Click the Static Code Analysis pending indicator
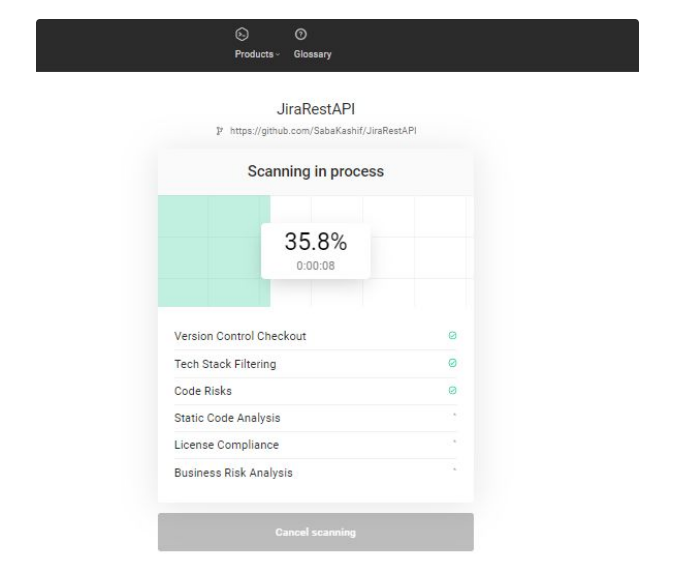The image size is (685, 573). [454, 416]
